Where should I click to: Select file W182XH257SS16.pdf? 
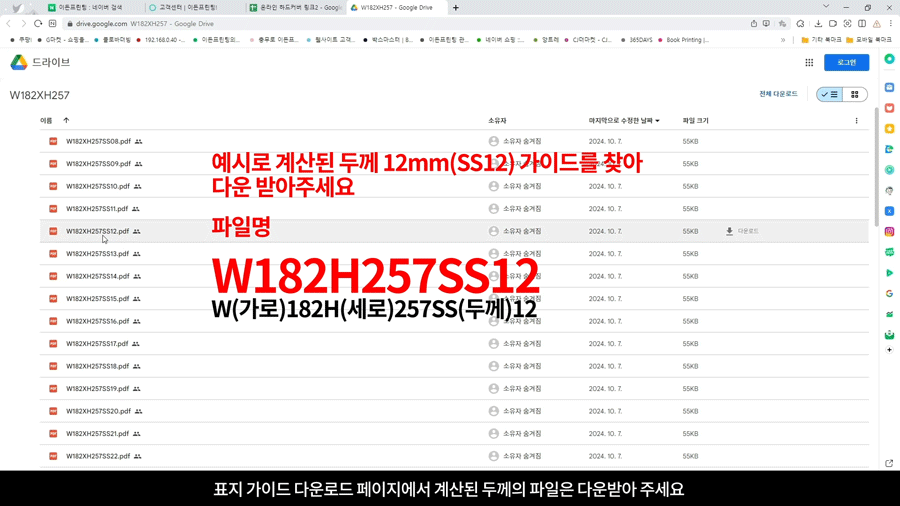[98, 321]
